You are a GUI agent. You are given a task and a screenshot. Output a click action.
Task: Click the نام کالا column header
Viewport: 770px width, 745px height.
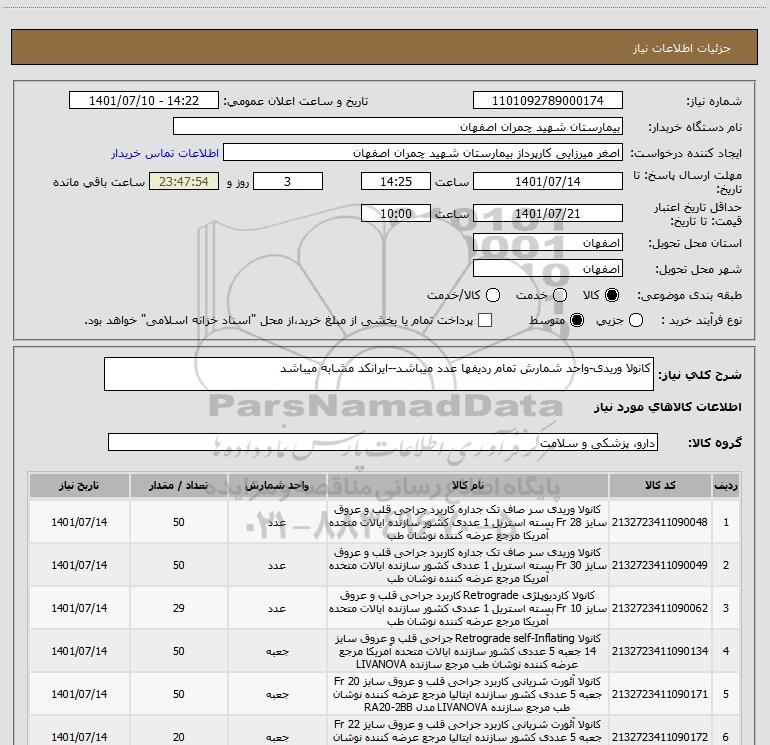coord(468,486)
